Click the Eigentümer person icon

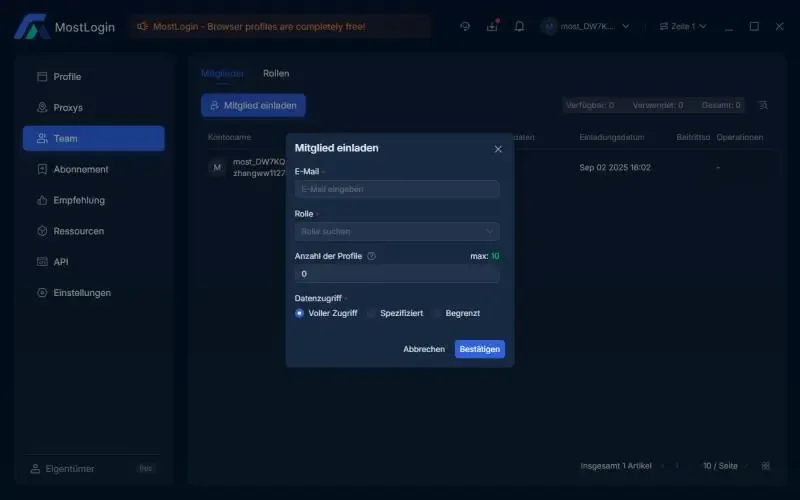click(x=35, y=468)
